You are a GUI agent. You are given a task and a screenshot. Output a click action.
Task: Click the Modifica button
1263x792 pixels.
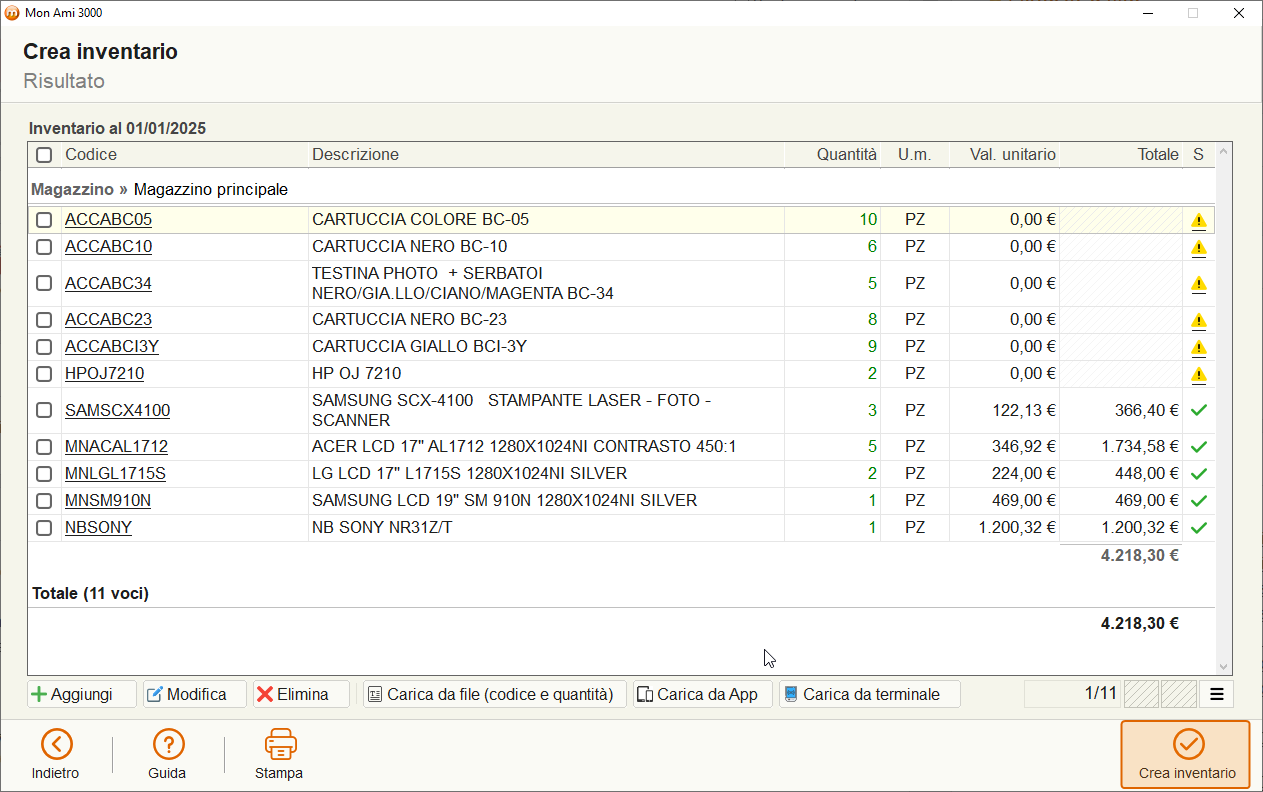[x=195, y=694]
